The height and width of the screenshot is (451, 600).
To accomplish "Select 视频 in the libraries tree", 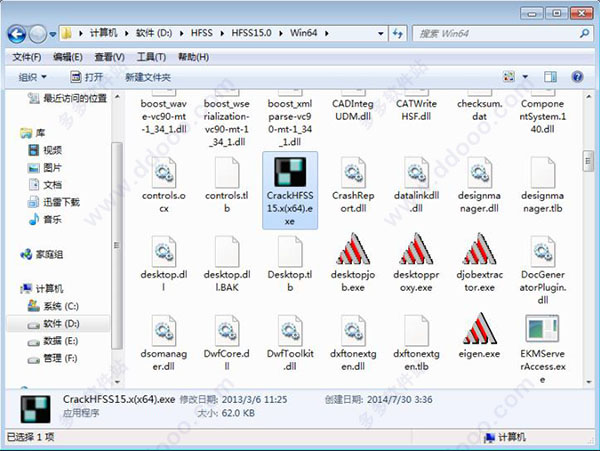I will [x=45, y=150].
